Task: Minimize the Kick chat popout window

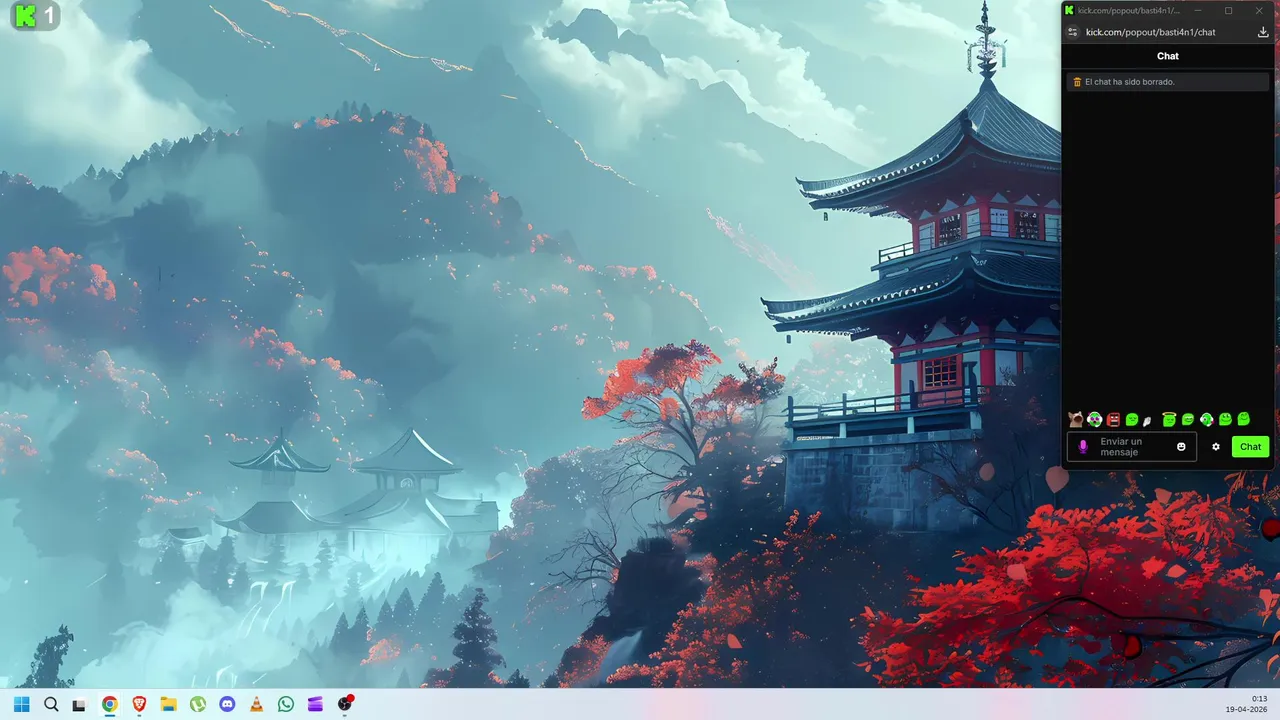Action: (1198, 11)
